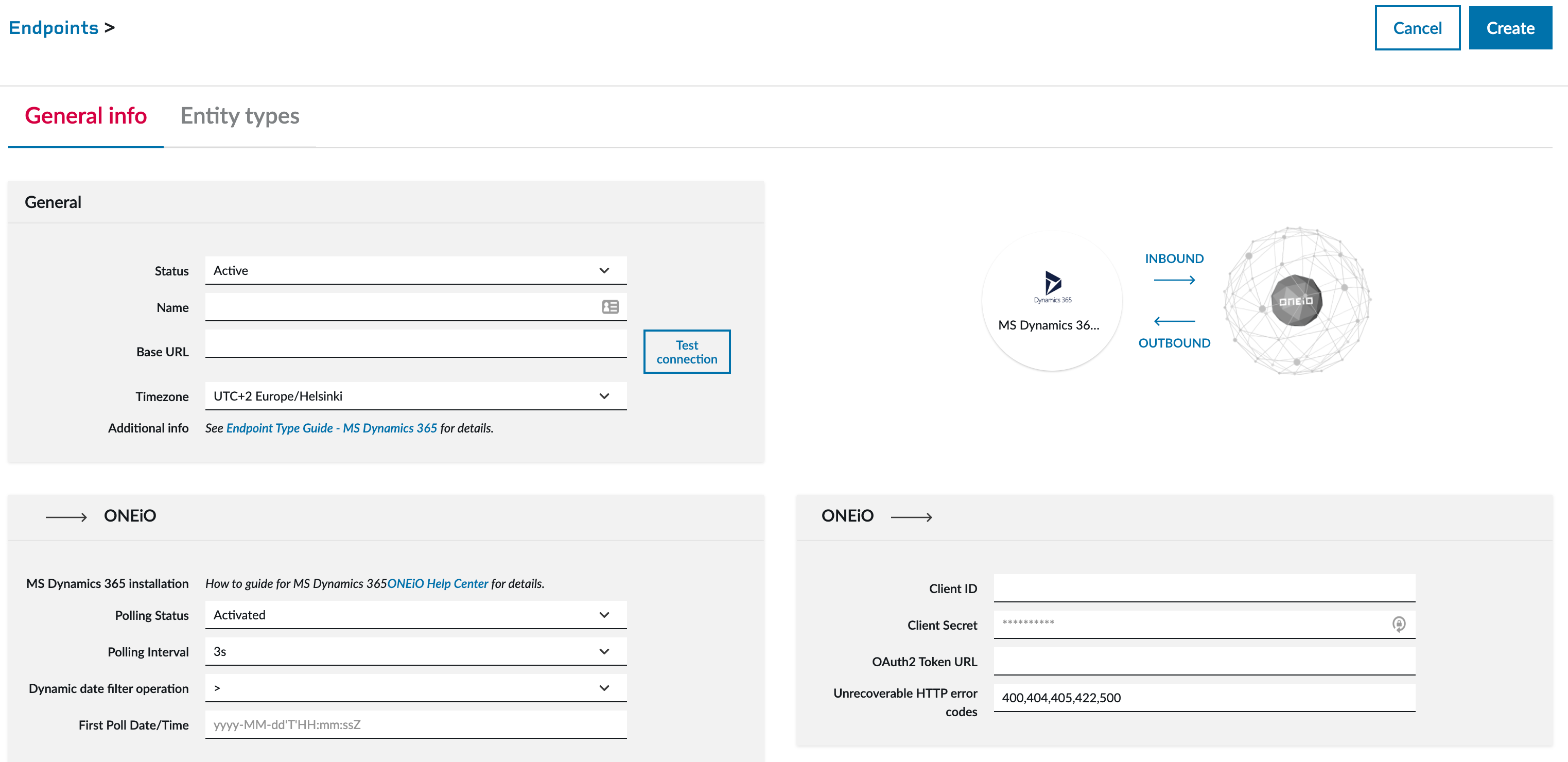Open the Status dropdown showing Active

point(416,270)
